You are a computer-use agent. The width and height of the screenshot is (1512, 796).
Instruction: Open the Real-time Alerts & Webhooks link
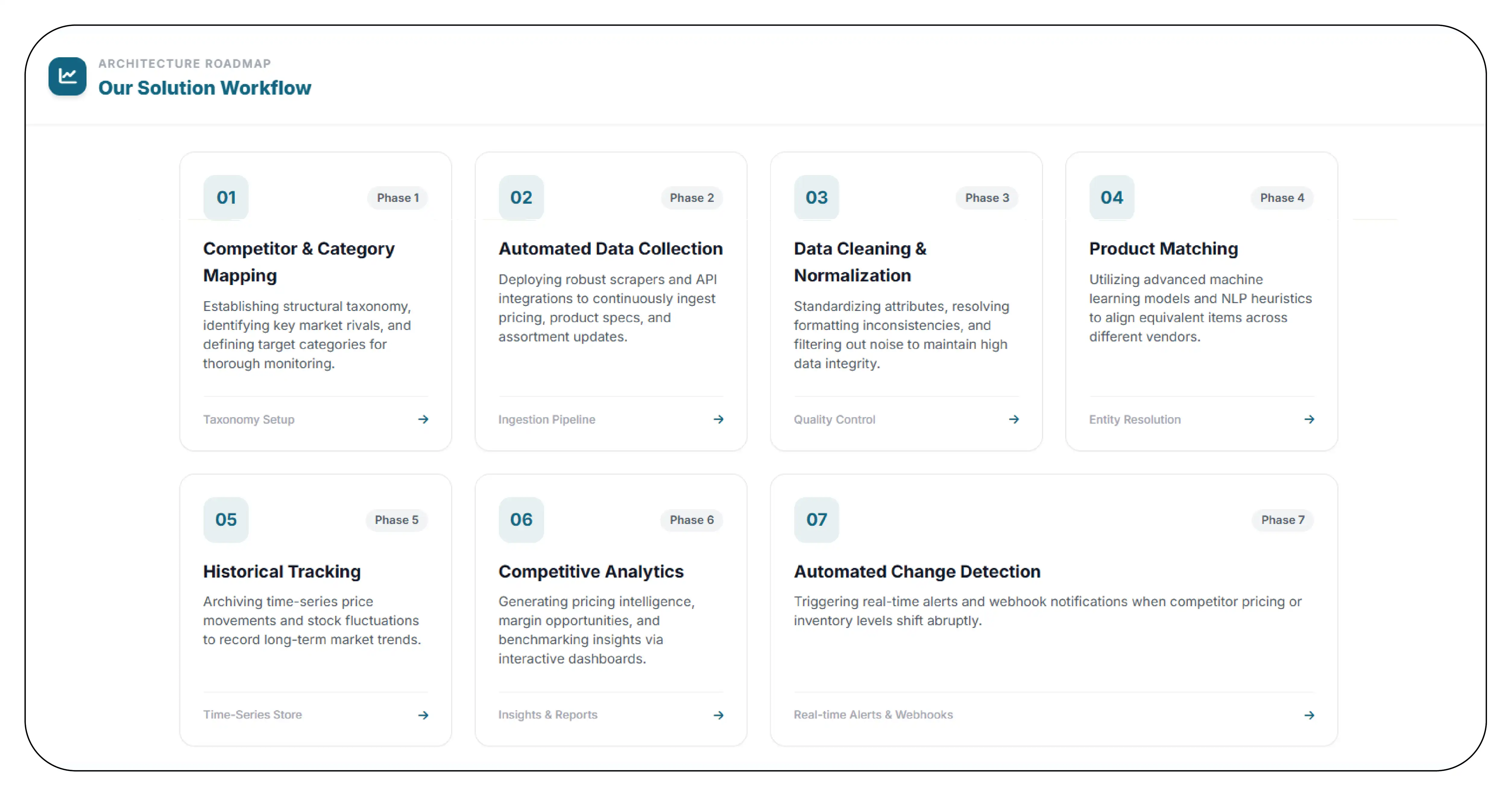point(873,714)
